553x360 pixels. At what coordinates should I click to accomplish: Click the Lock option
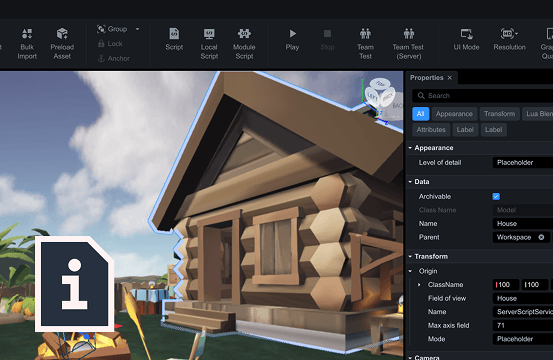[110, 44]
